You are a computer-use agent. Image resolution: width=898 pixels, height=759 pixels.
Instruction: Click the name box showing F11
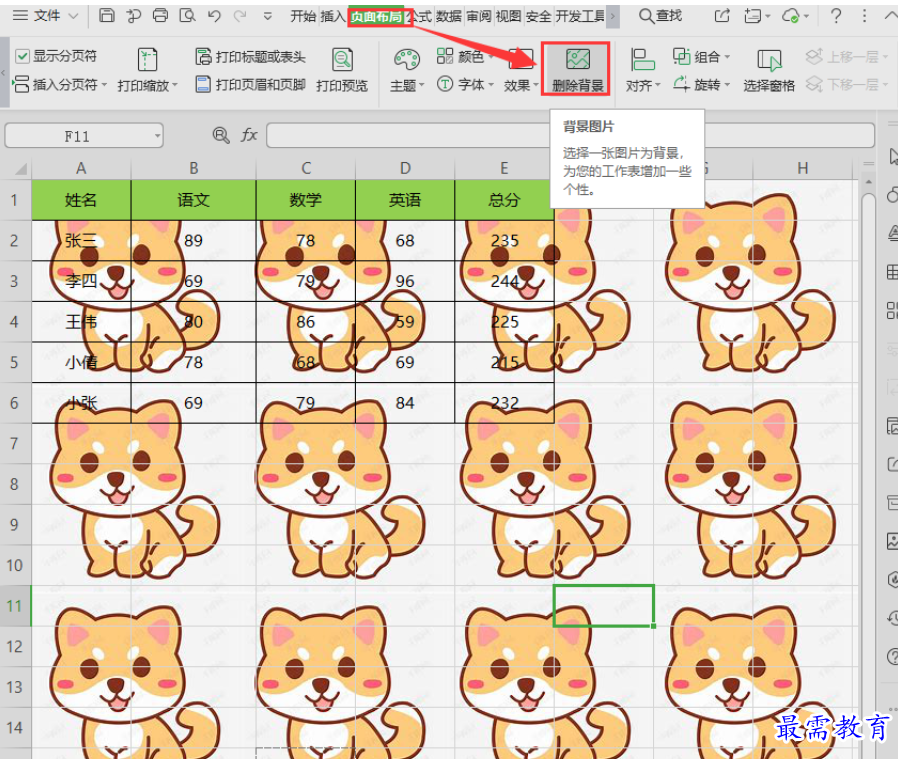point(84,136)
